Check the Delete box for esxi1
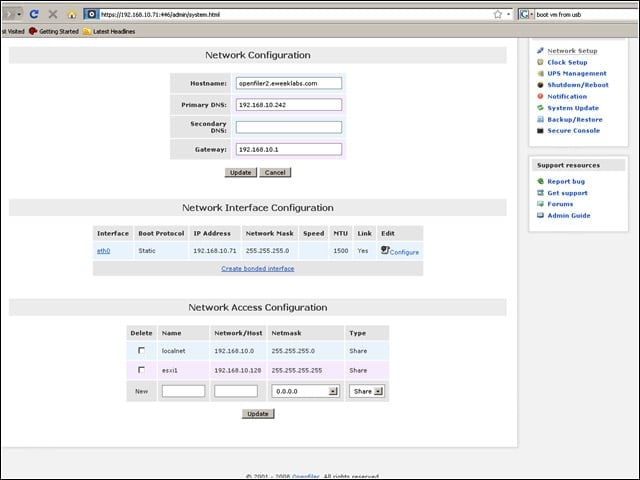The width and height of the screenshot is (640, 480). [141, 370]
